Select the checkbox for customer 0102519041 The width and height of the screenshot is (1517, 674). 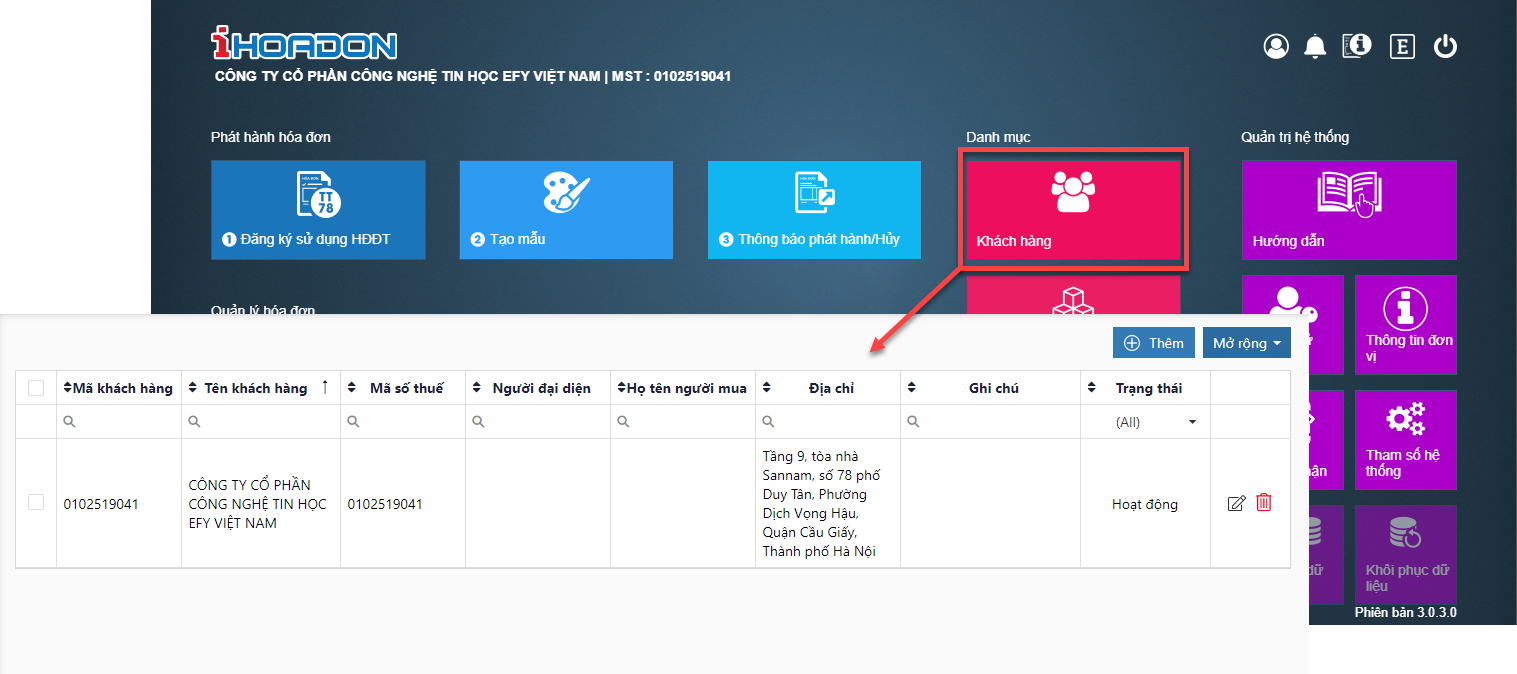click(x=36, y=503)
